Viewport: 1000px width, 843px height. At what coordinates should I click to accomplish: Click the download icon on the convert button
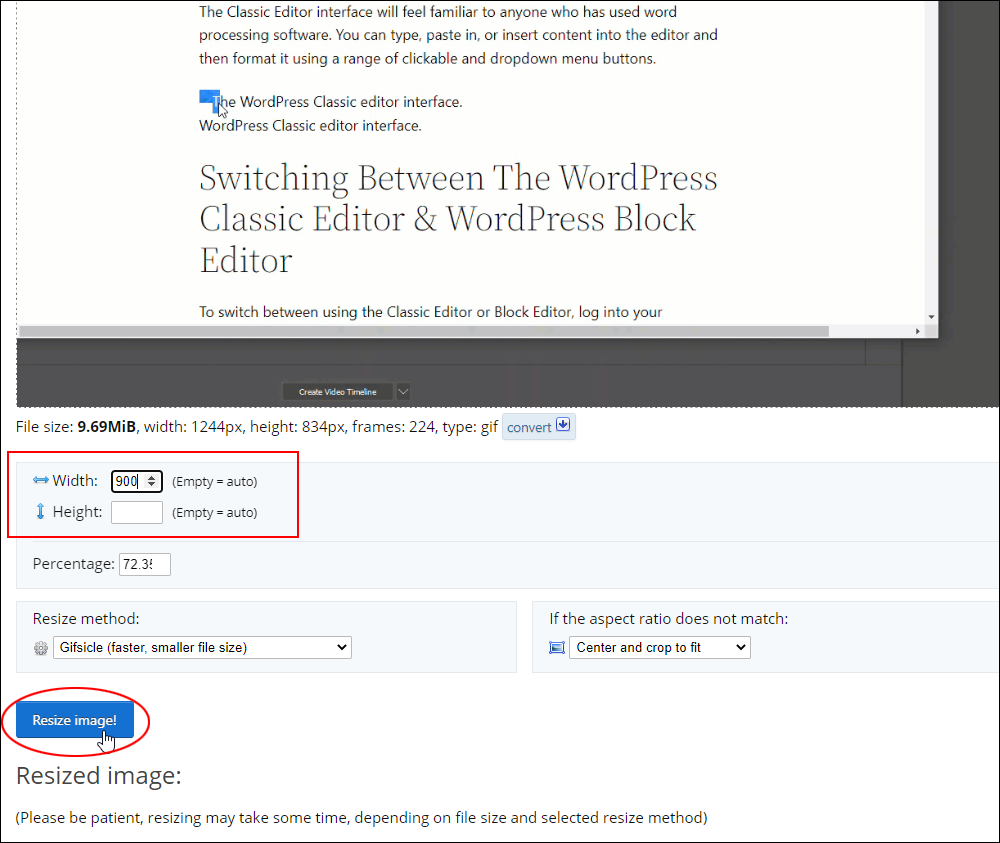coord(562,425)
